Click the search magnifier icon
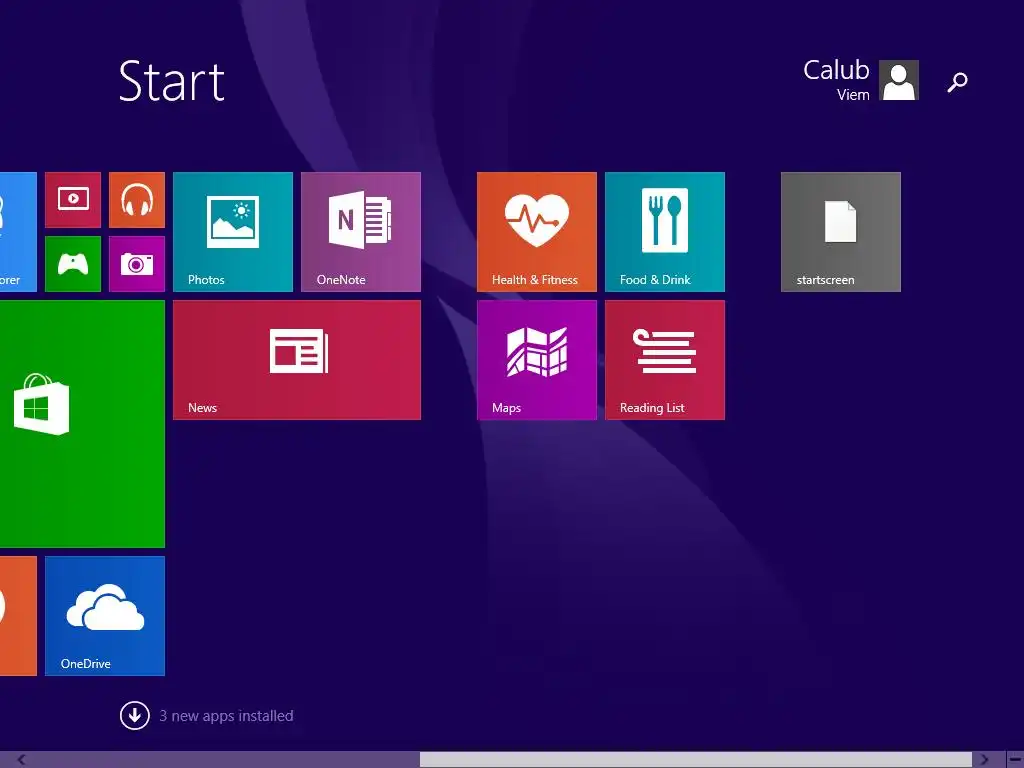The height and width of the screenshot is (768, 1024). click(957, 82)
